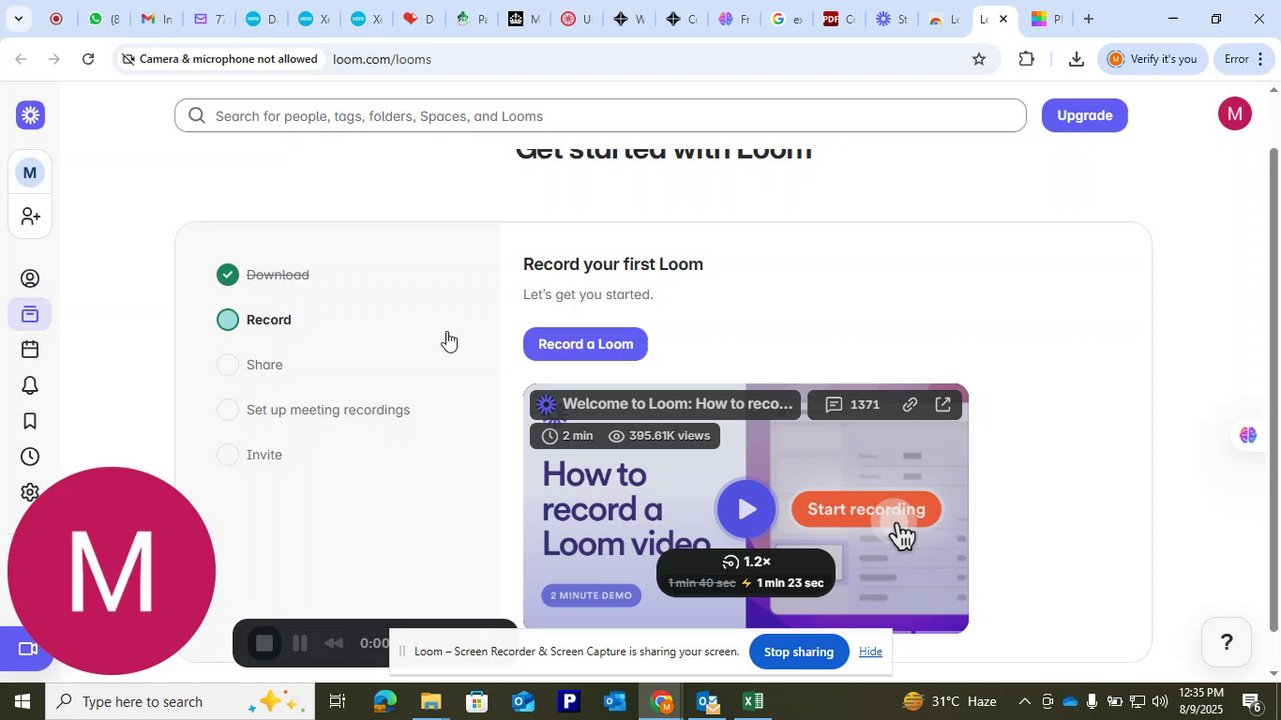This screenshot has height=720, width=1281.
Task: Click the Type here to search taskbar box
Action: point(180,701)
